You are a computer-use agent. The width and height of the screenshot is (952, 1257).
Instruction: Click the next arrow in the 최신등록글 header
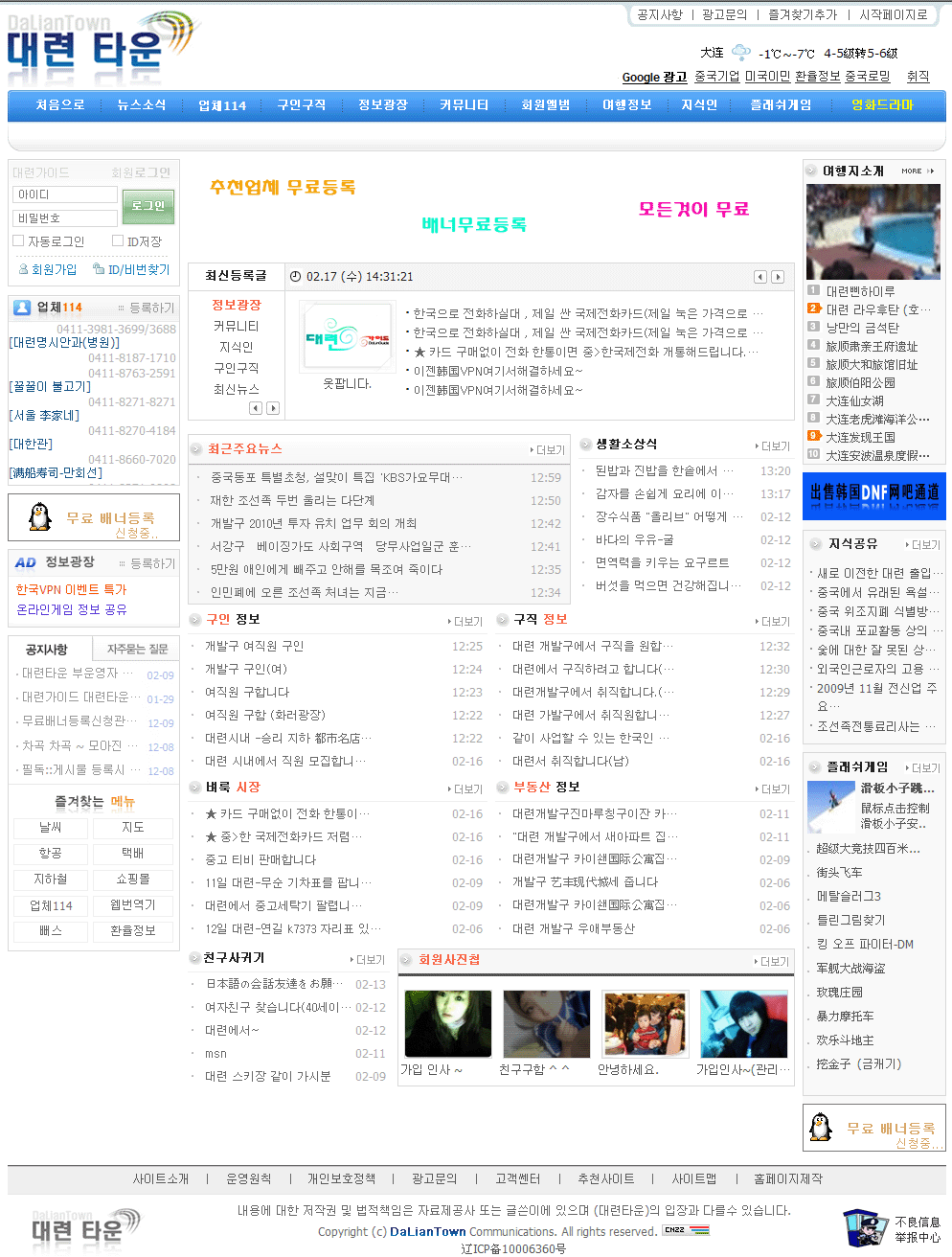(778, 277)
